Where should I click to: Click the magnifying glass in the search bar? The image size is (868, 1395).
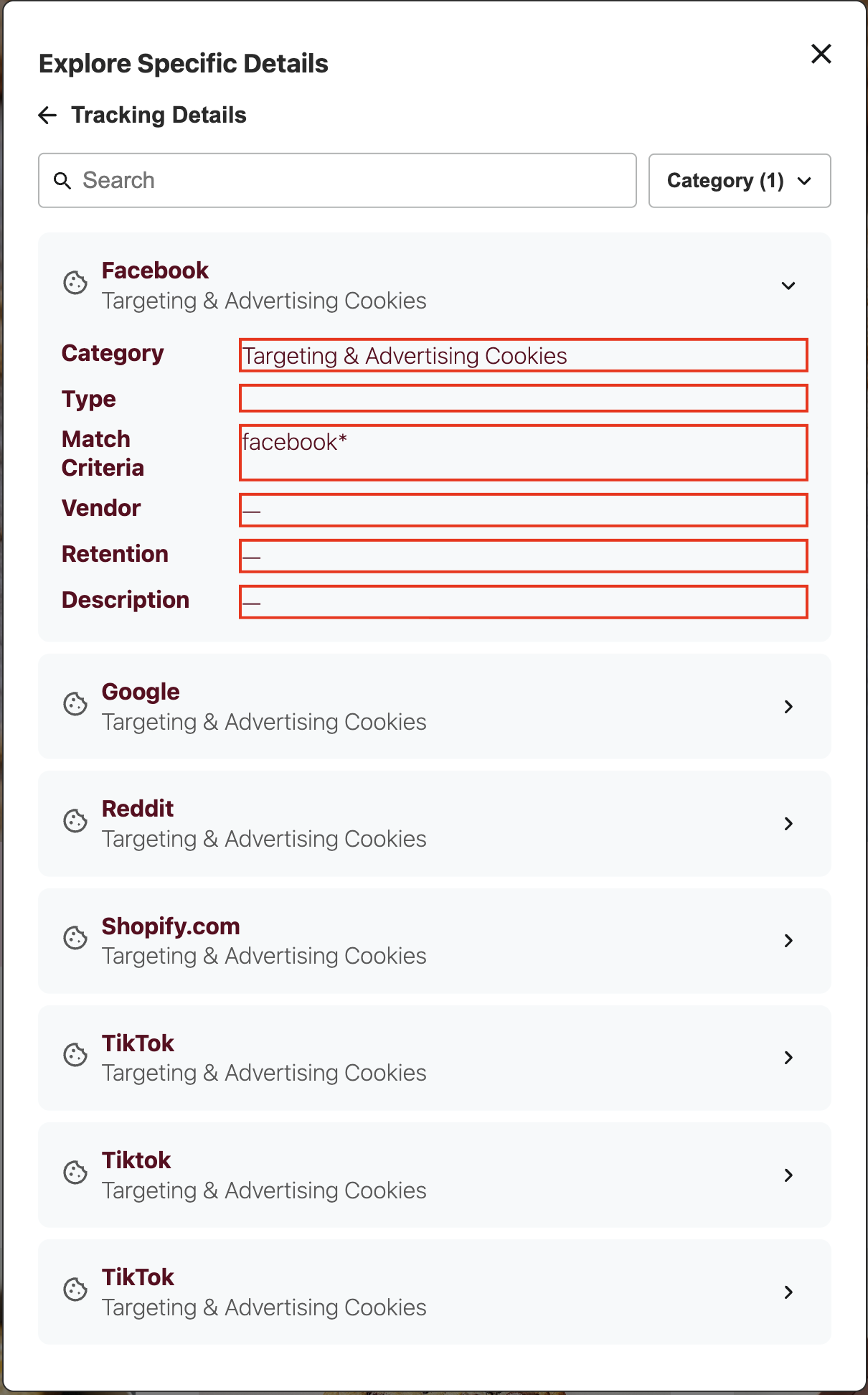pos(62,180)
